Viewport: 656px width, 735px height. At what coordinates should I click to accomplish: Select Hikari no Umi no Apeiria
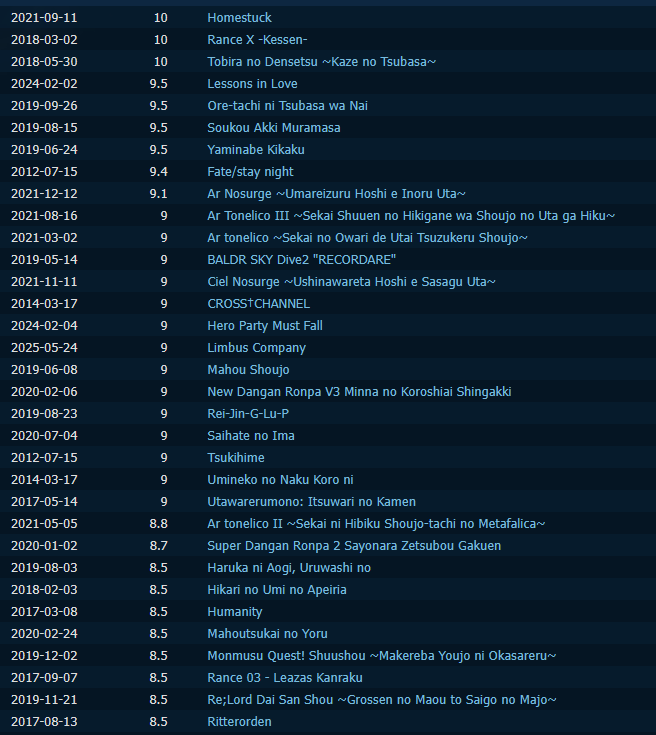point(277,591)
